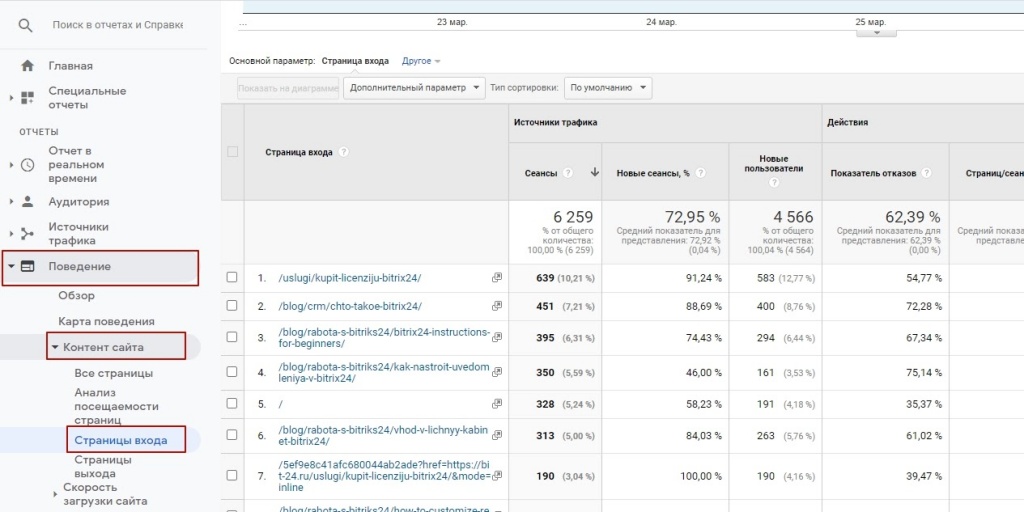Open /uslugi/kupit-licenziju-bitrix24/ in new window icon
This screenshot has height=512, width=1024.
click(497, 278)
